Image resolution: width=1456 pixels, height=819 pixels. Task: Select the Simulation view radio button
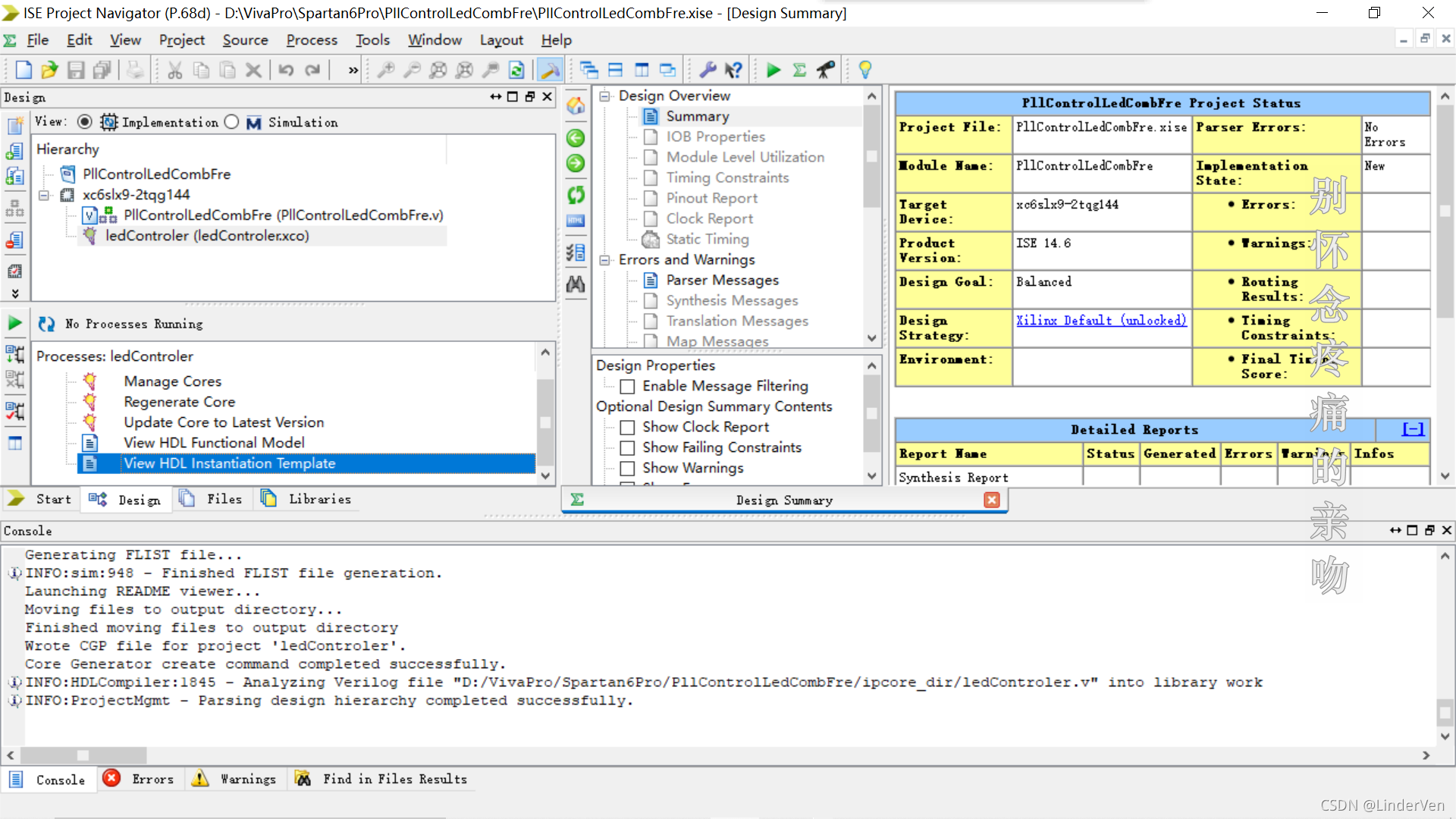(232, 122)
